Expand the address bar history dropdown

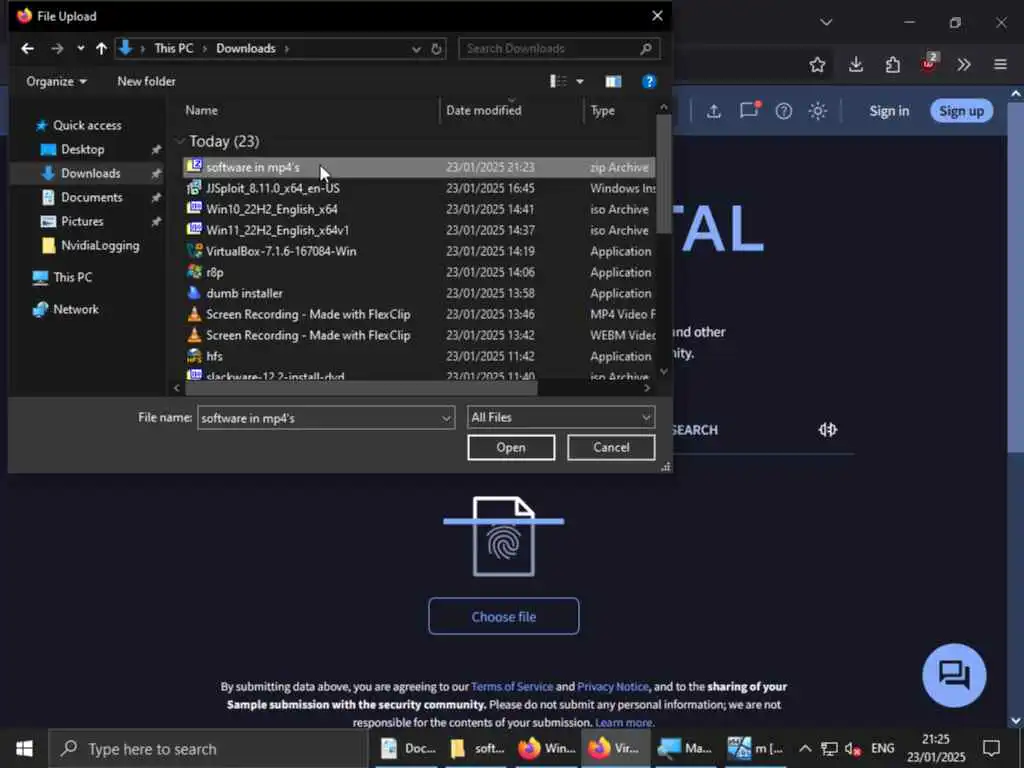click(416, 49)
